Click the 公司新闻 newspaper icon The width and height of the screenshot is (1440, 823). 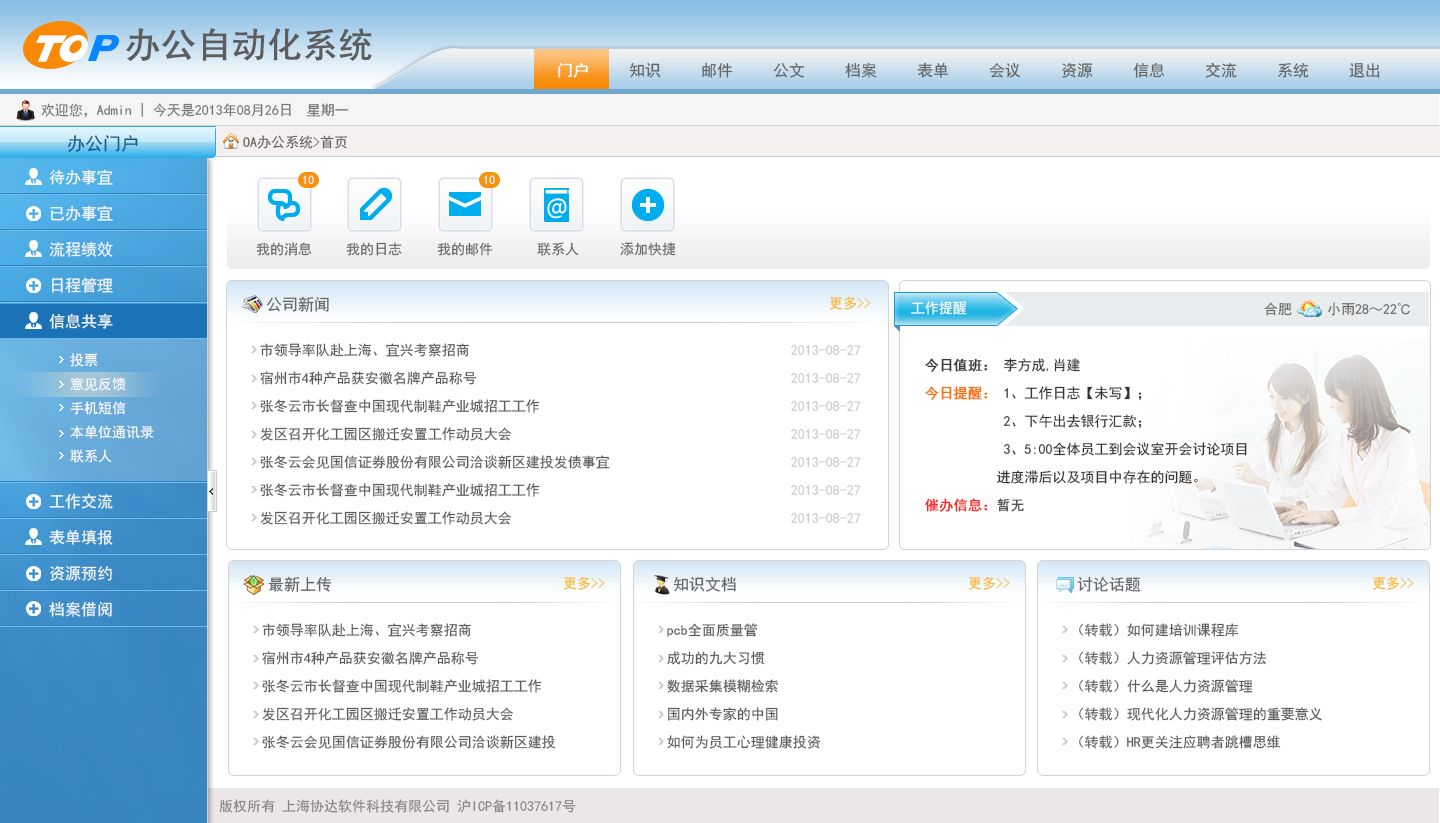(x=252, y=304)
